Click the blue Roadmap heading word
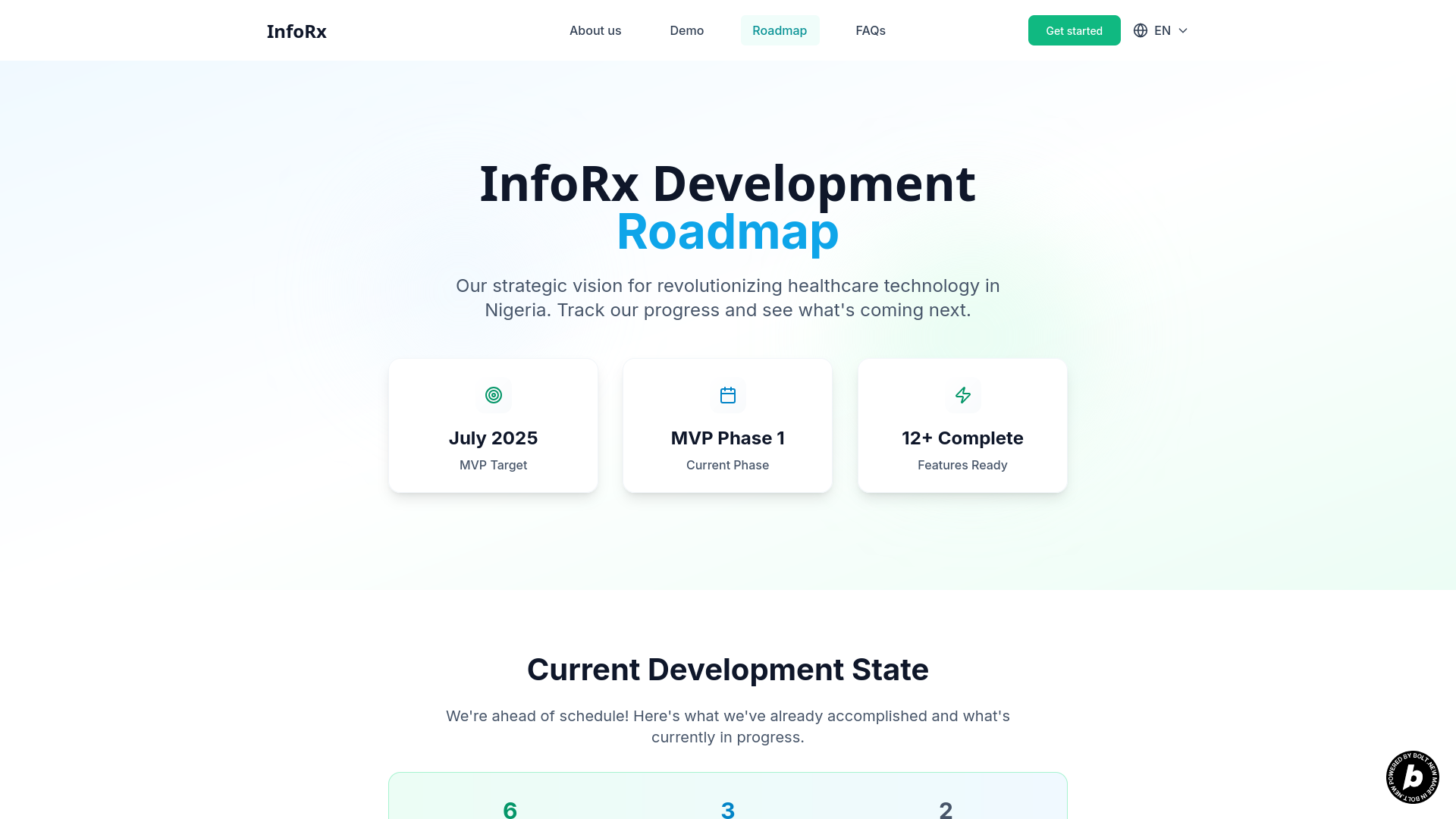This screenshot has height=819, width=1456. 728,232
